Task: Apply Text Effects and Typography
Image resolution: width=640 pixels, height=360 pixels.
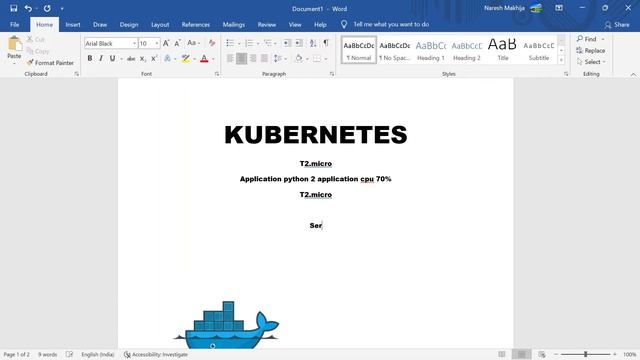Action: click(167, 59)
